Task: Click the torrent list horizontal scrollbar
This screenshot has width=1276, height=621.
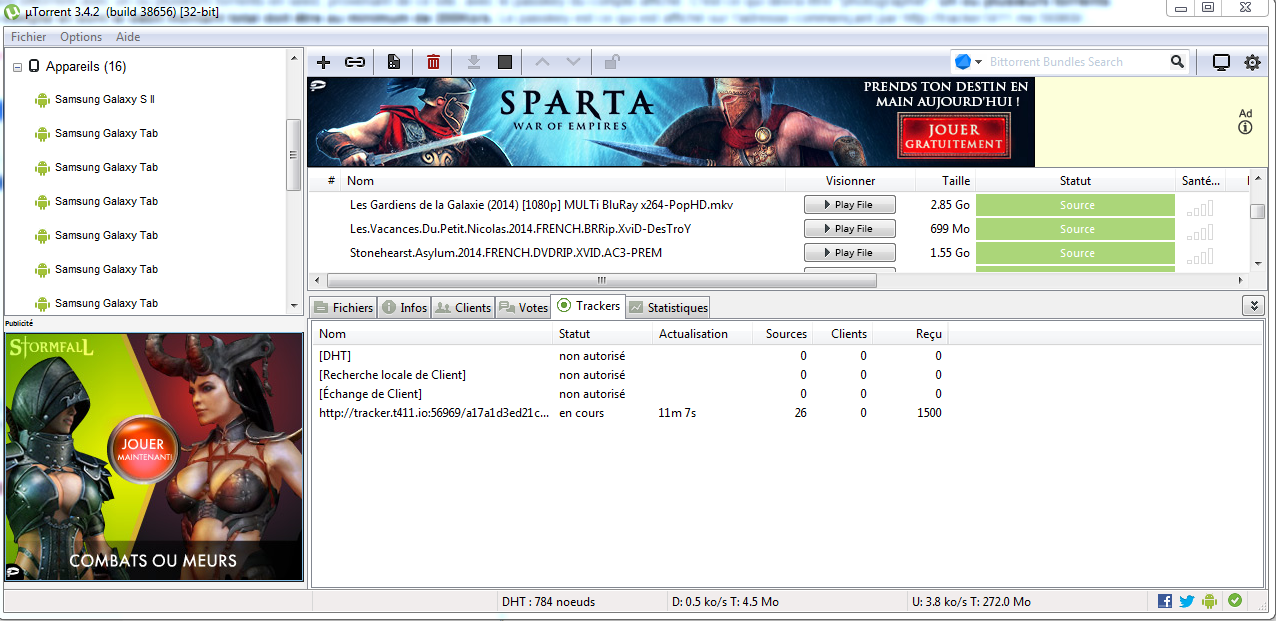Action: pyautogui.click(x=600, y=281)
